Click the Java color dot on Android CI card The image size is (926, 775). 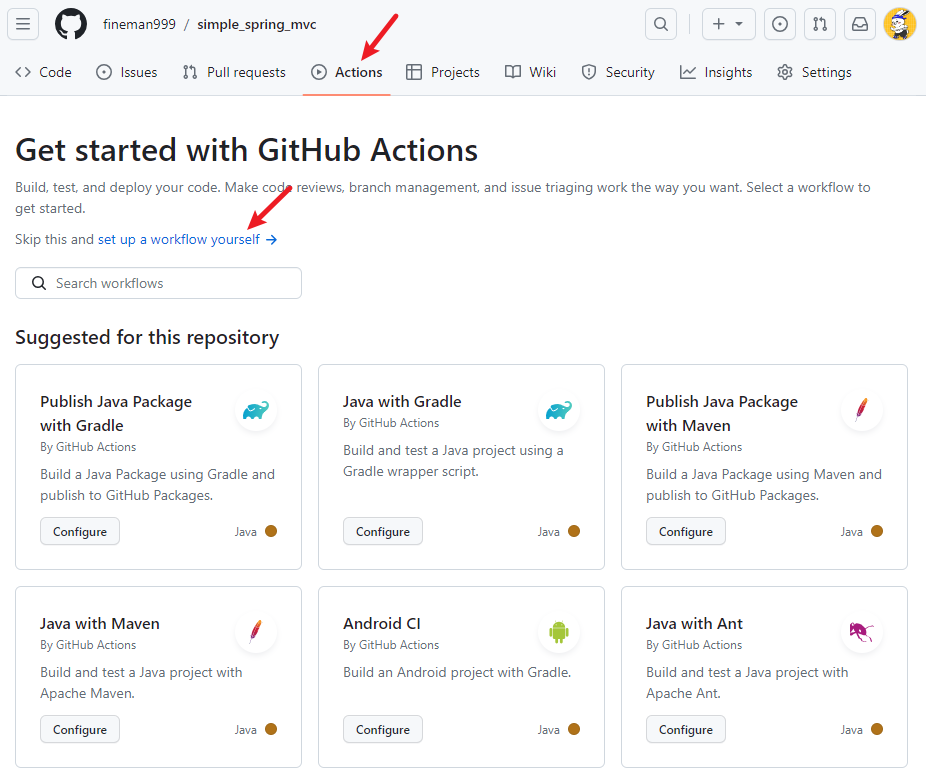574,729
